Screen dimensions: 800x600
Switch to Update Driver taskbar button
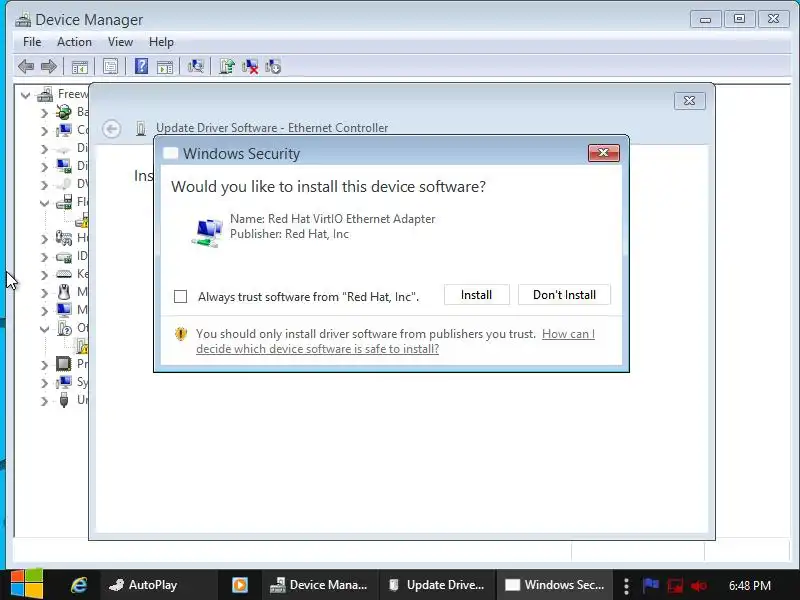click(x=436, y=585)
